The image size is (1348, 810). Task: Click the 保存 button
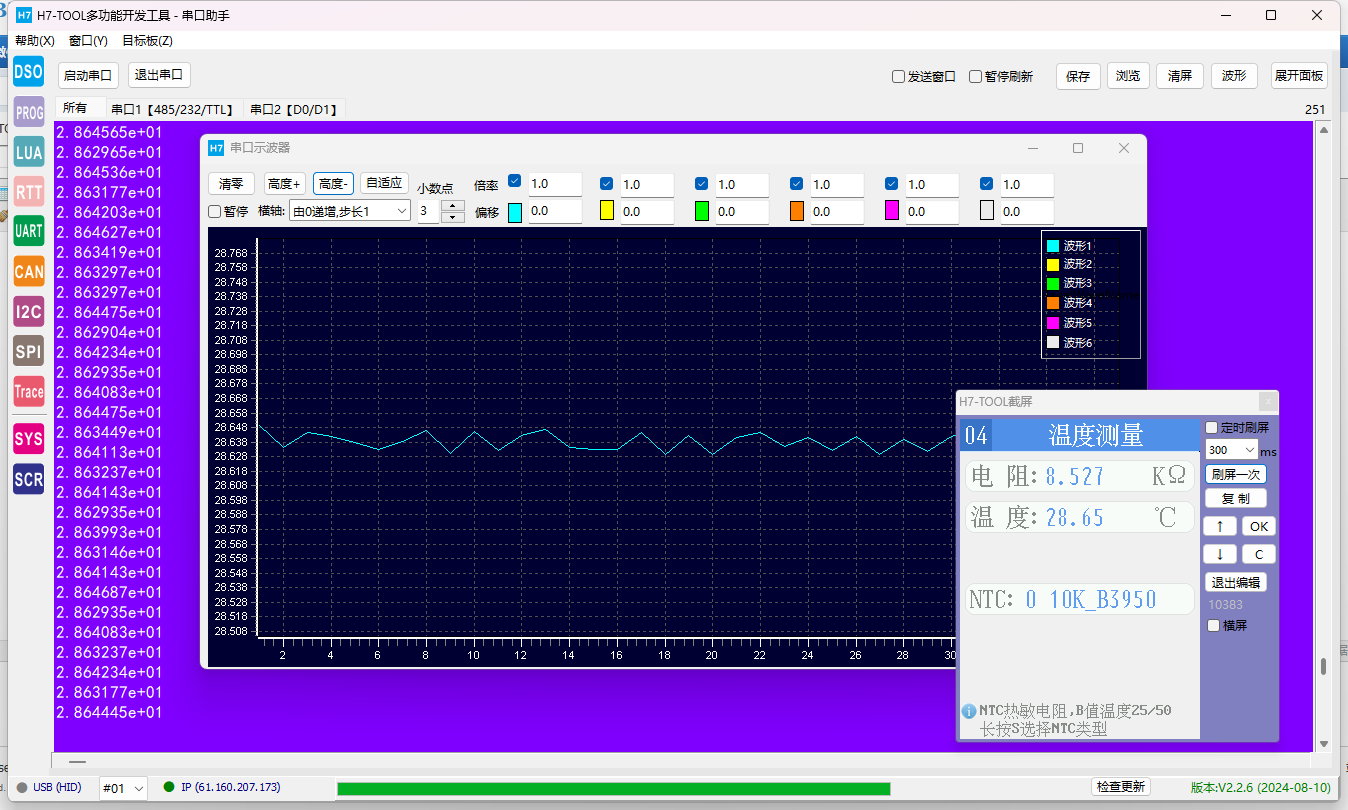tap(1078, 76)
